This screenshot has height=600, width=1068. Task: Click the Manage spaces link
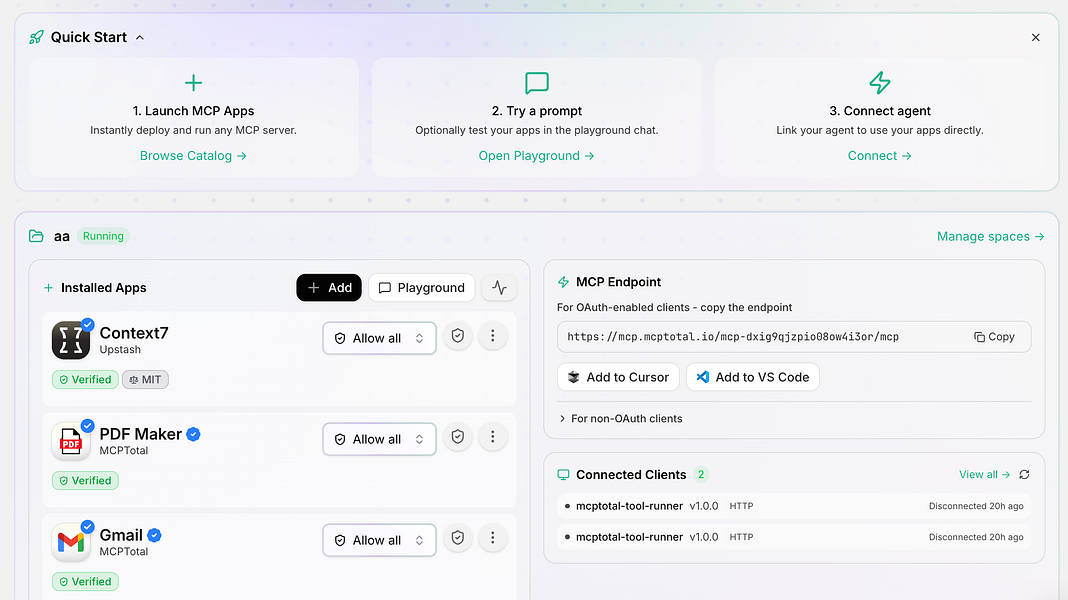coord(990,237)
